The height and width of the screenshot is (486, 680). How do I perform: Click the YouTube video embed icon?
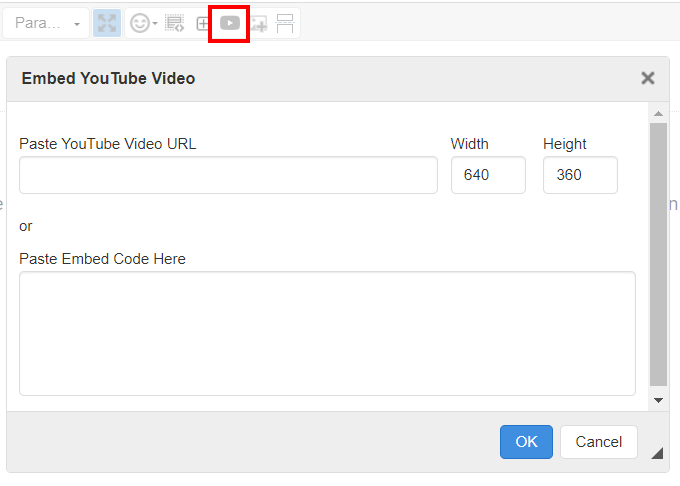coord(230,23)
